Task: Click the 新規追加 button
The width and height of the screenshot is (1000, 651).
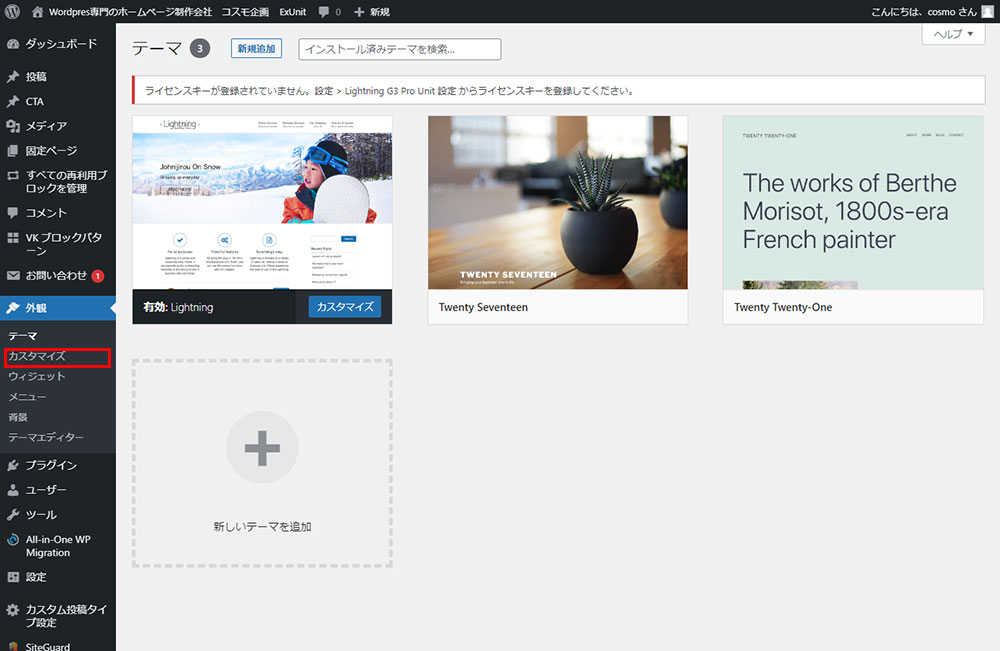Action: click(x=256, y=49)
